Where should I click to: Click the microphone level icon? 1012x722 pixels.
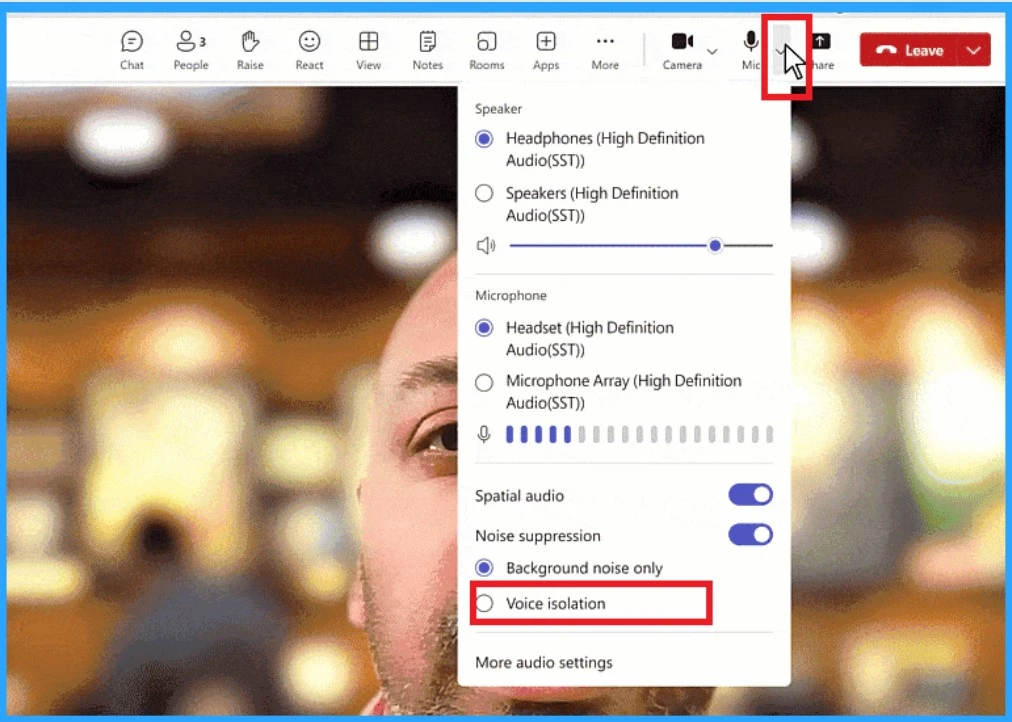(484, 434)
